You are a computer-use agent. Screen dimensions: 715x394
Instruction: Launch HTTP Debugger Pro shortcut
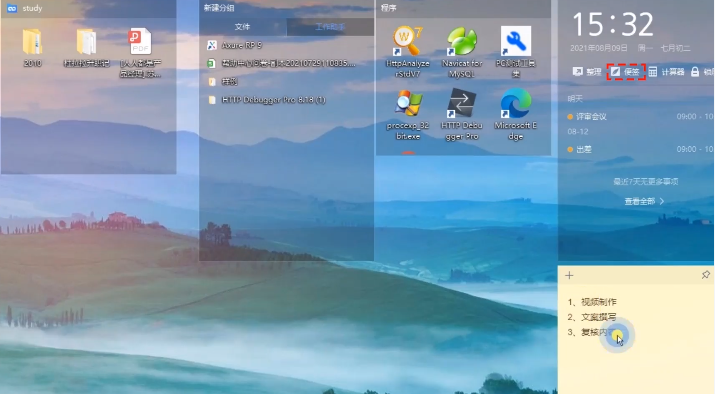click(461, 114)
